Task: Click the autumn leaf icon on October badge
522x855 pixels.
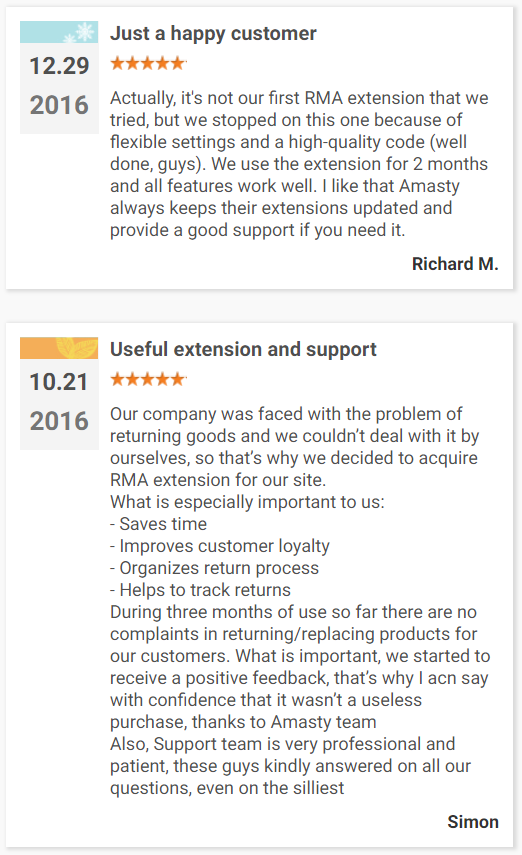Action: 77,348
